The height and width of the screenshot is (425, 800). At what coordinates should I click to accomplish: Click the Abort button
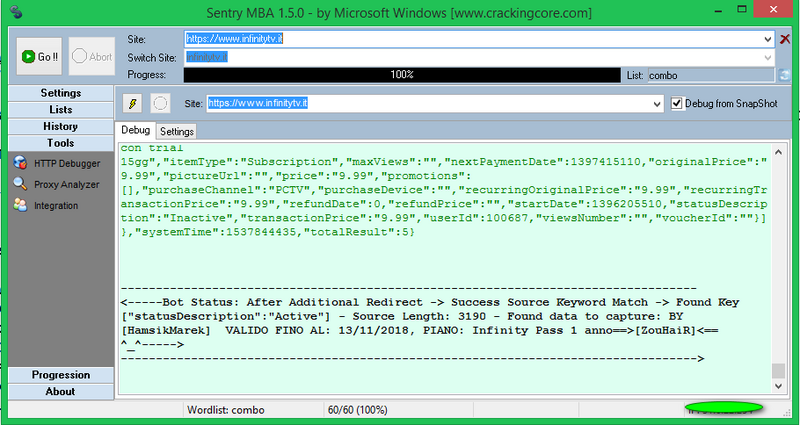click(92, 57)
